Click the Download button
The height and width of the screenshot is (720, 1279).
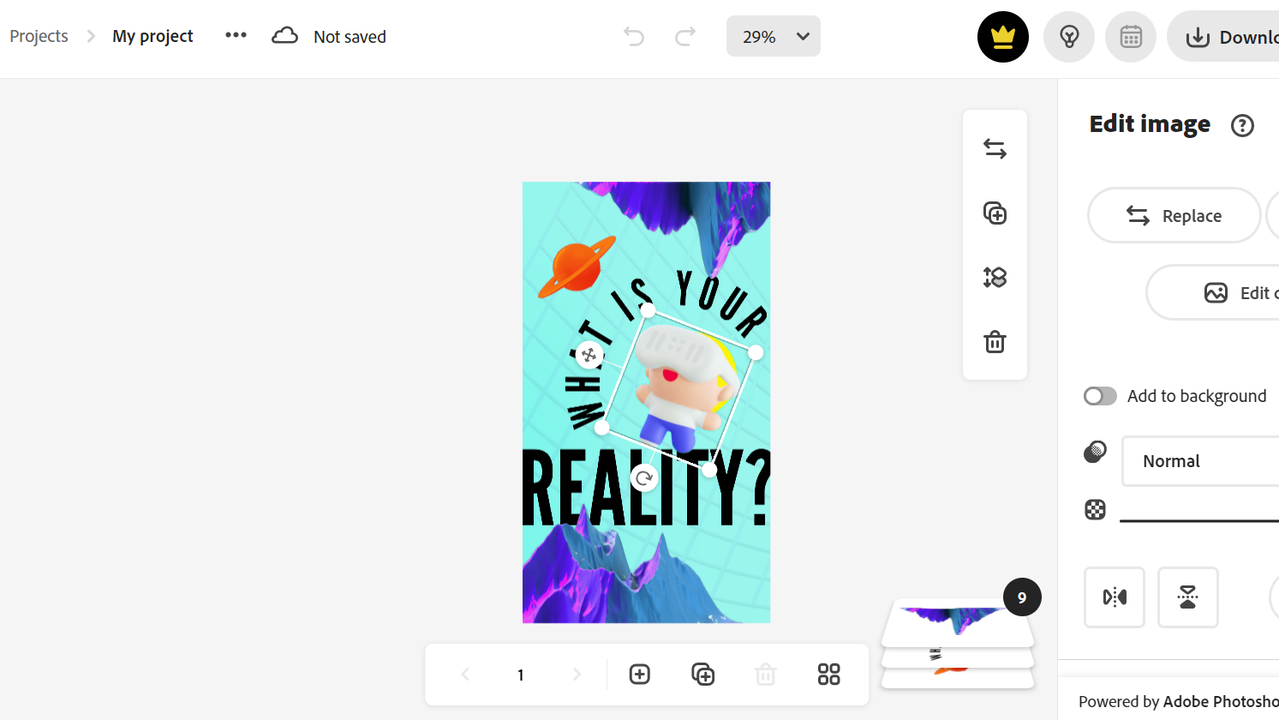[1223, 37]
